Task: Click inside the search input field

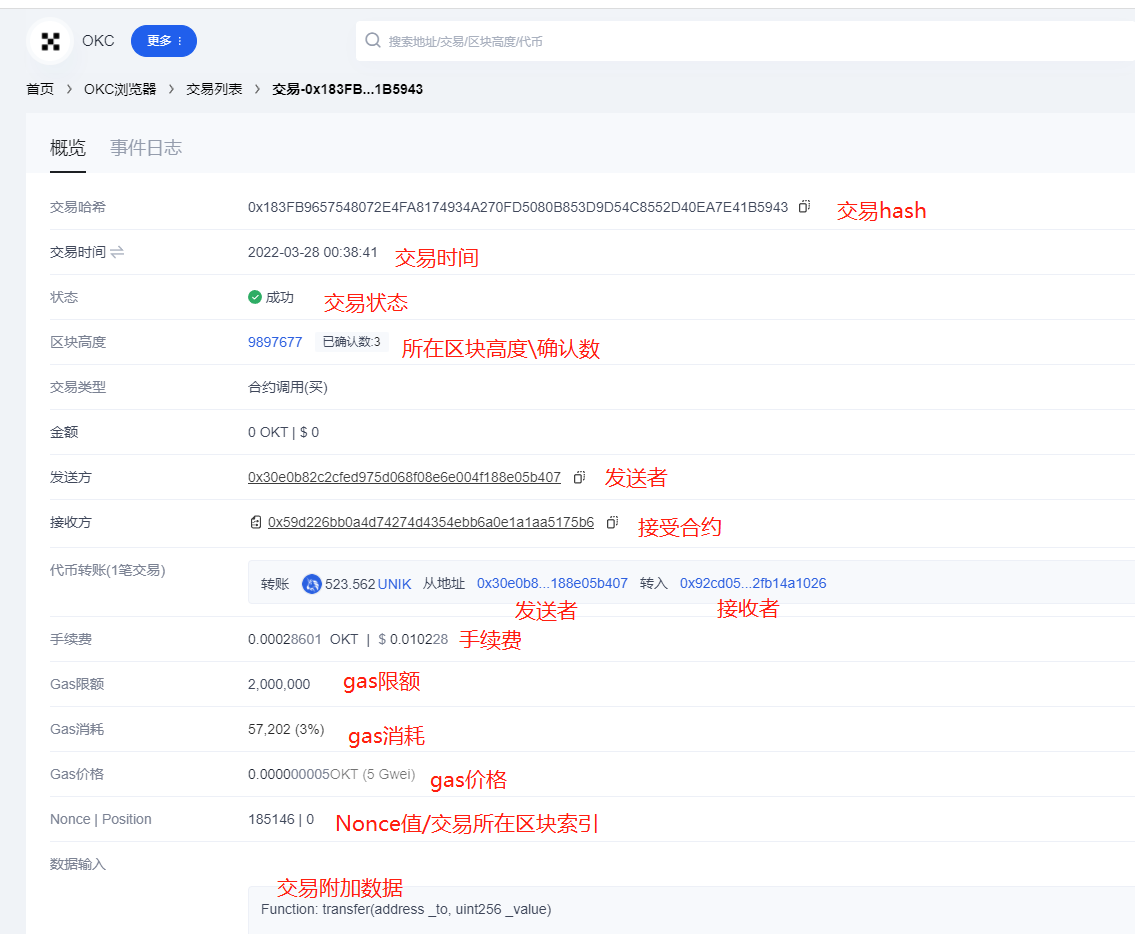Action: (600, 40)
